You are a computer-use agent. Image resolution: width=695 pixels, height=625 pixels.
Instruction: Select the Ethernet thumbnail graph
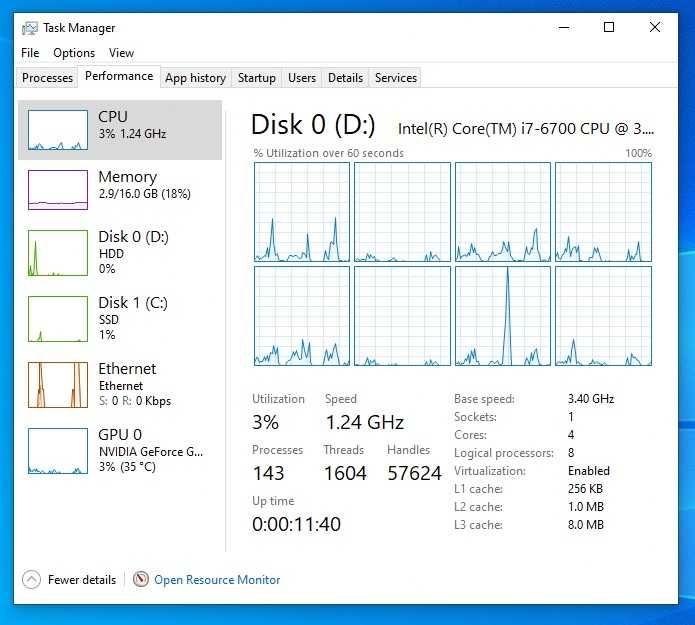(x=58, y=385)
